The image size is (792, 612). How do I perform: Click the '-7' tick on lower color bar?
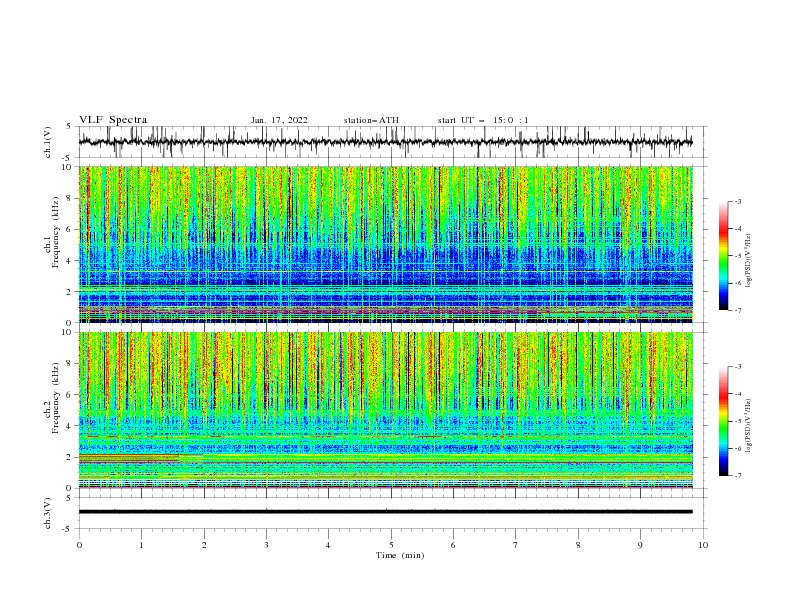click(x=738, y=475)
